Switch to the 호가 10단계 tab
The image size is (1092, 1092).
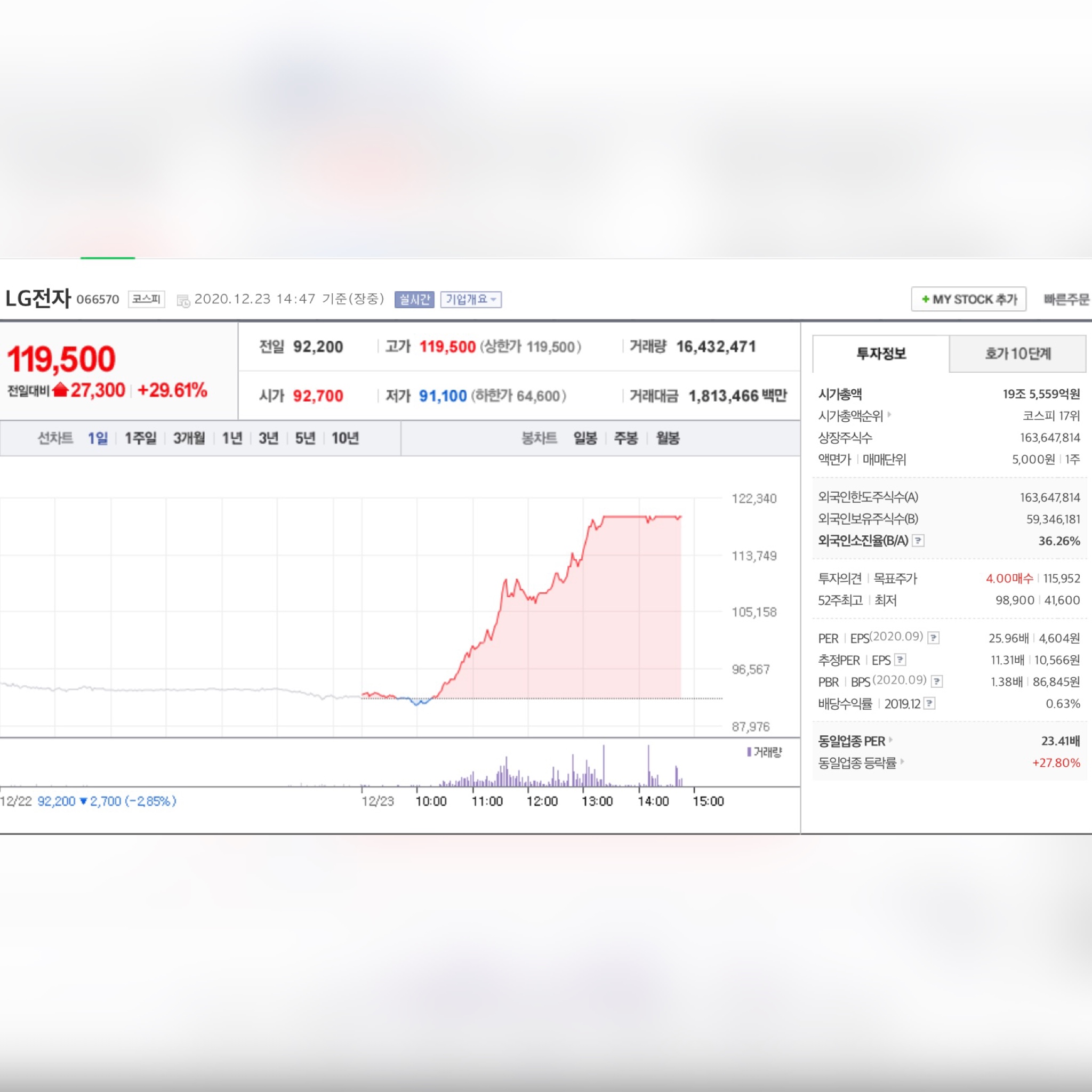tap(1017, 354)
